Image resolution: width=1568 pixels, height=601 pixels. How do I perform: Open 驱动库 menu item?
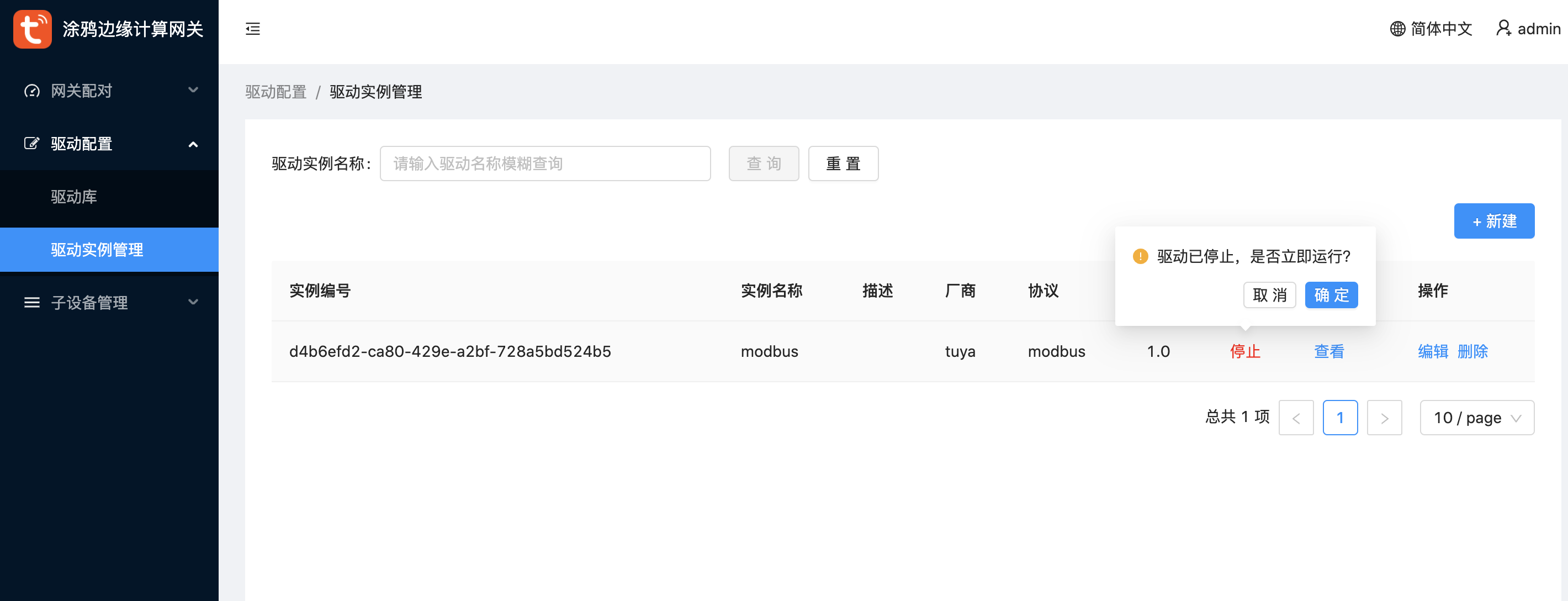109,197
